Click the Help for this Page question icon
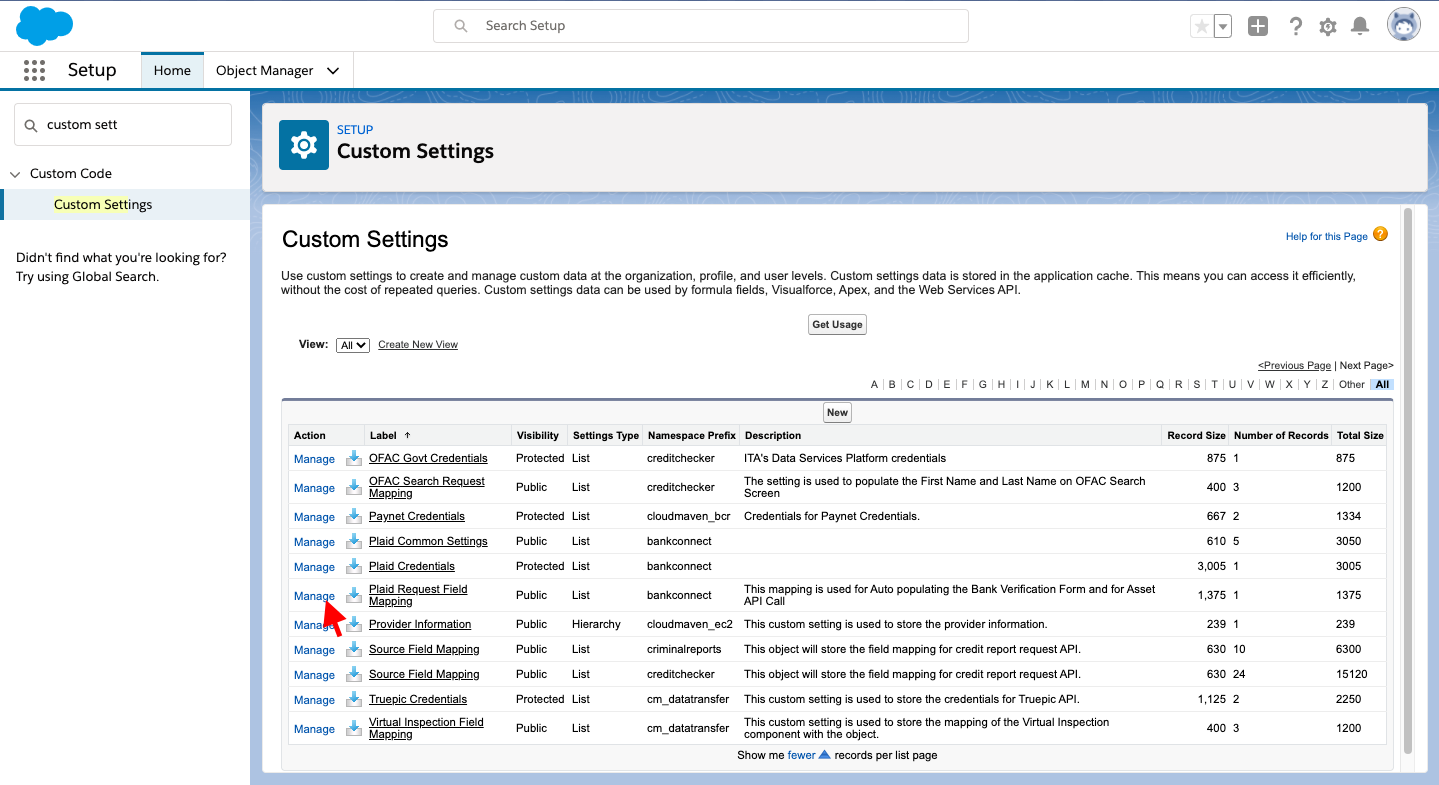The width and height of the screenshot is (1439, 785). pos(1380,235)
